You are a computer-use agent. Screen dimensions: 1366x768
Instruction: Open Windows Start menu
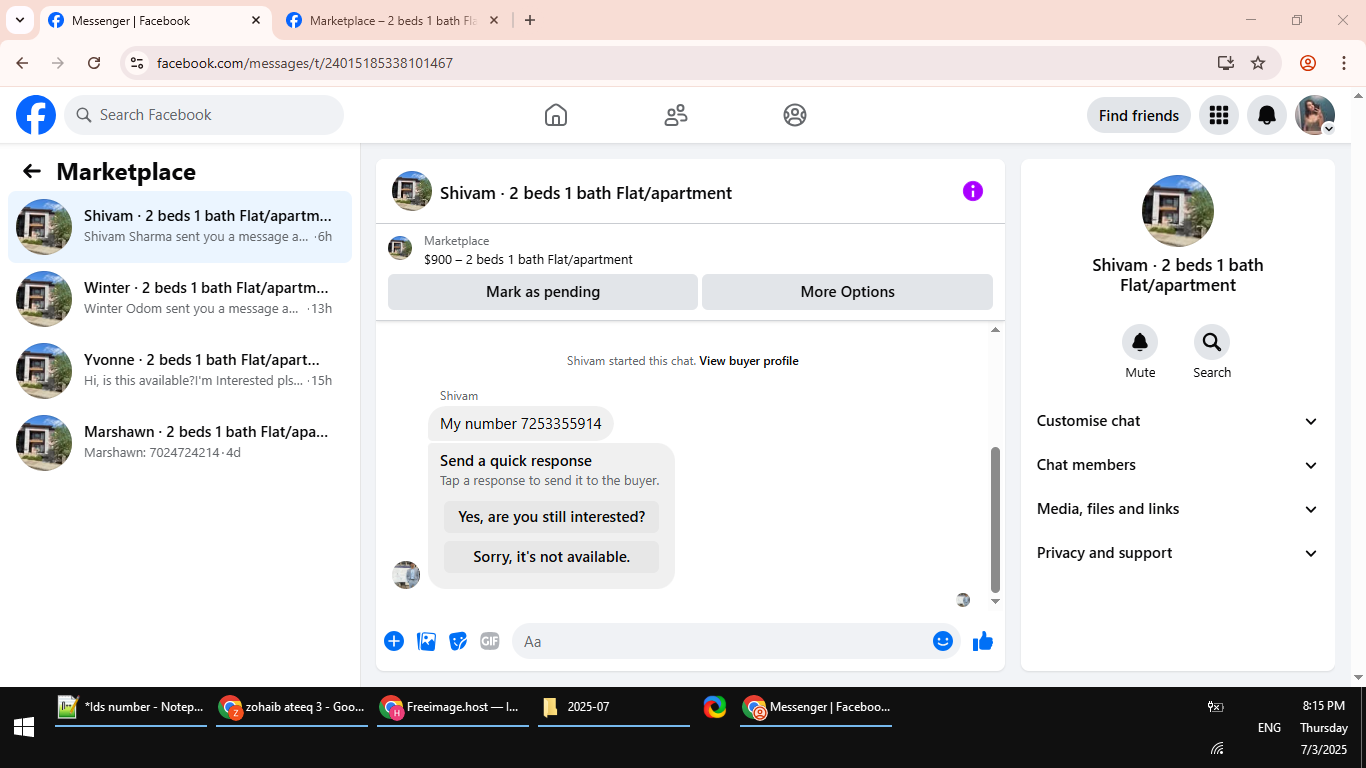[x=24, y=727]
